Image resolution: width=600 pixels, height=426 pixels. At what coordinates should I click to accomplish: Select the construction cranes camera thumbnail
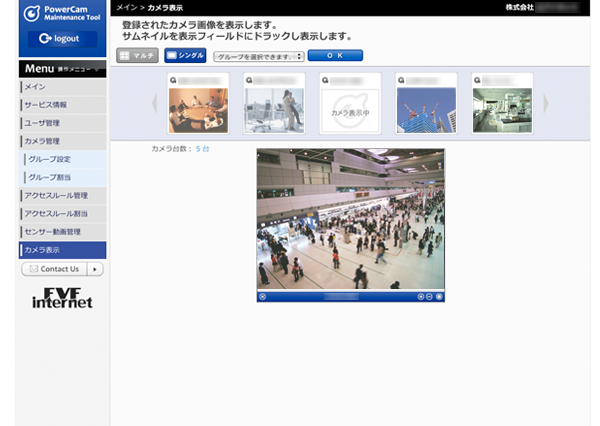[426, 111]
